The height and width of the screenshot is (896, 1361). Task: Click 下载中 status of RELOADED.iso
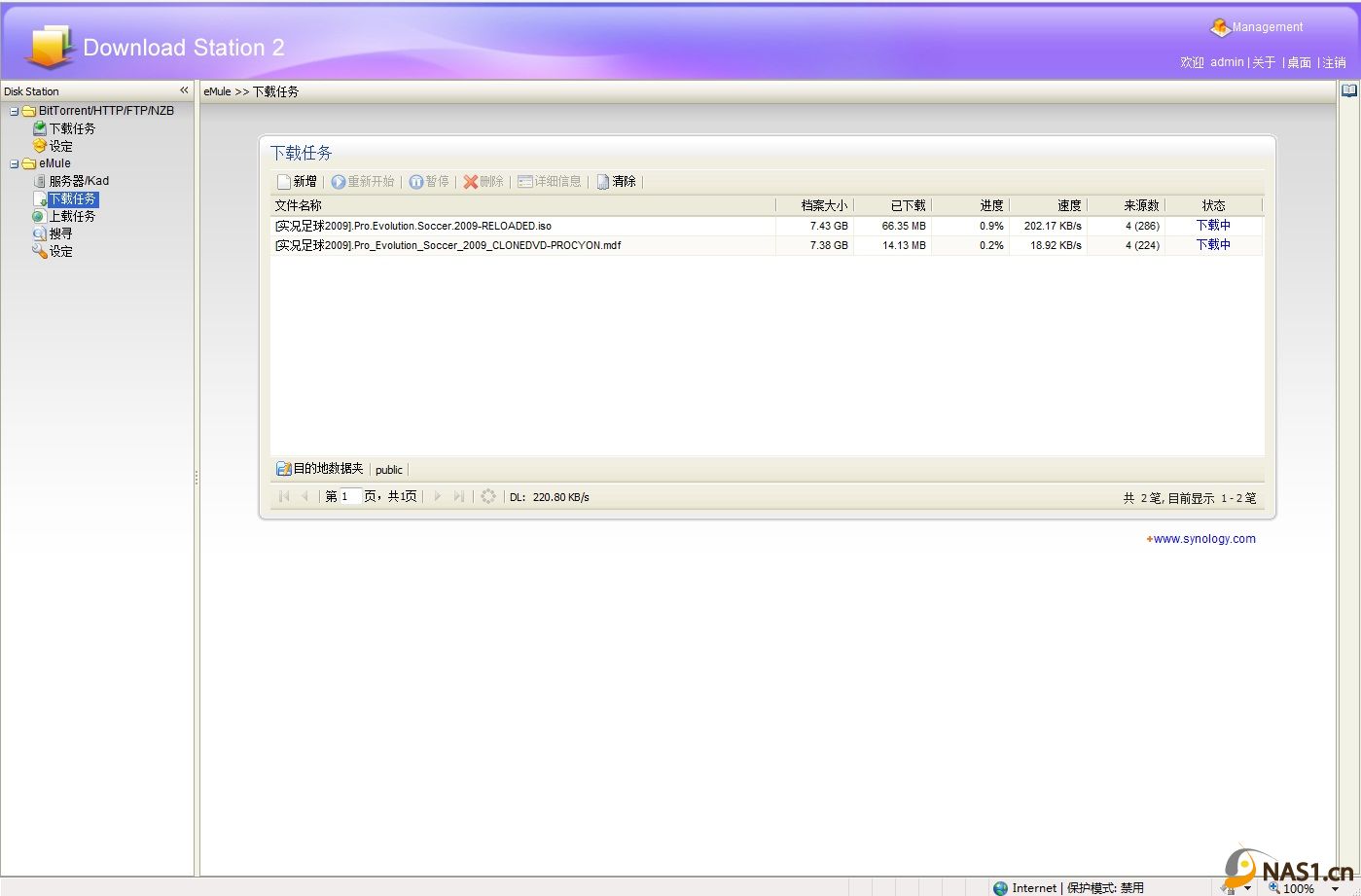click(x=1213, y=226)
